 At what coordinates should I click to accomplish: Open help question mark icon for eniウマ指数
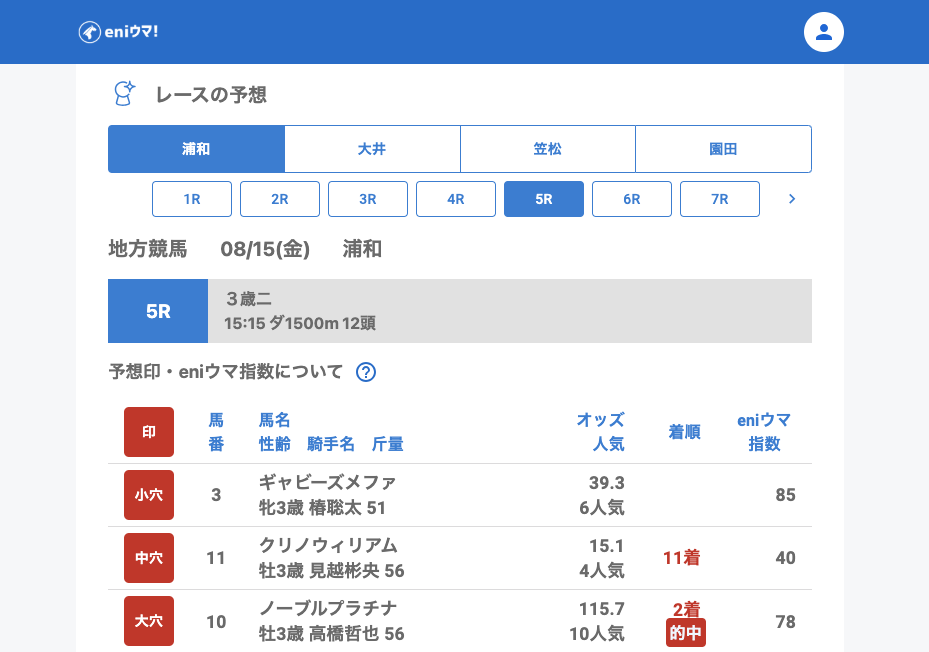pos(366,372)
